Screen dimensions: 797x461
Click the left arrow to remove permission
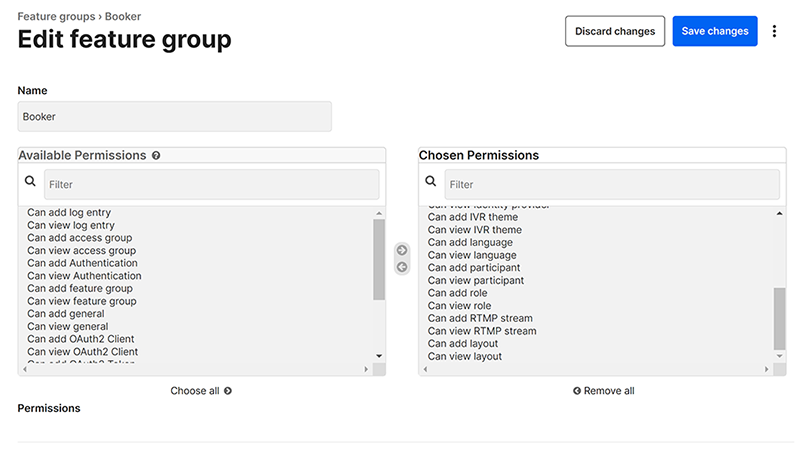402,267
